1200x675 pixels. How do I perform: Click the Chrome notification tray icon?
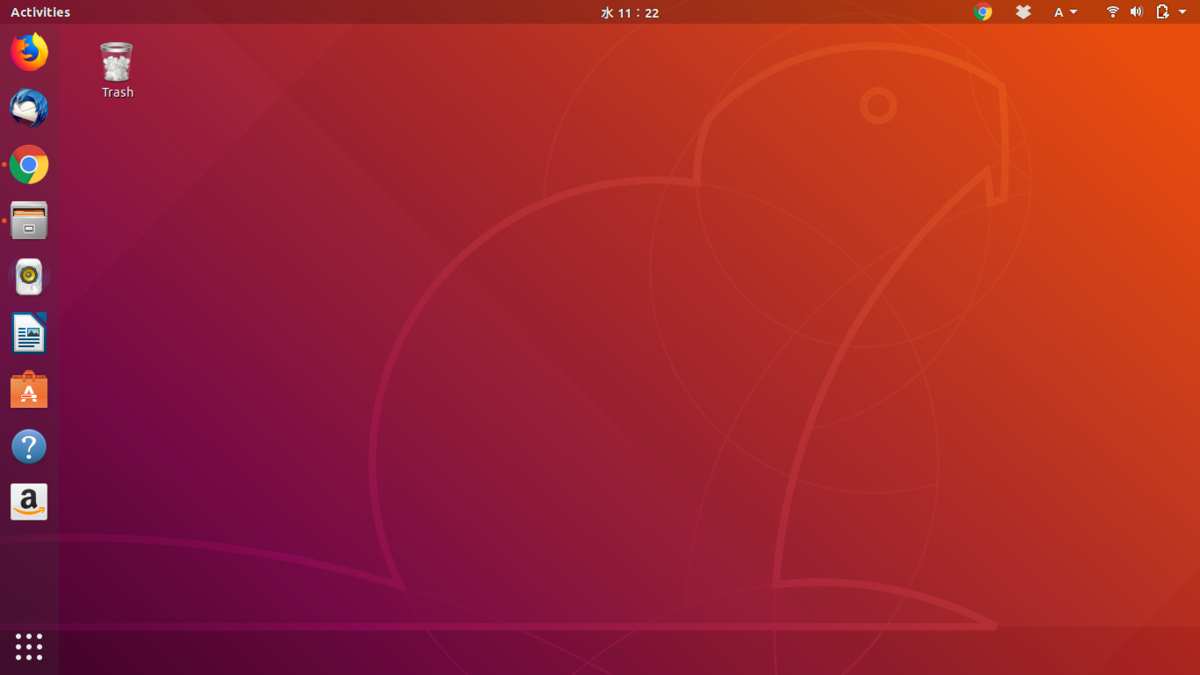981,12
